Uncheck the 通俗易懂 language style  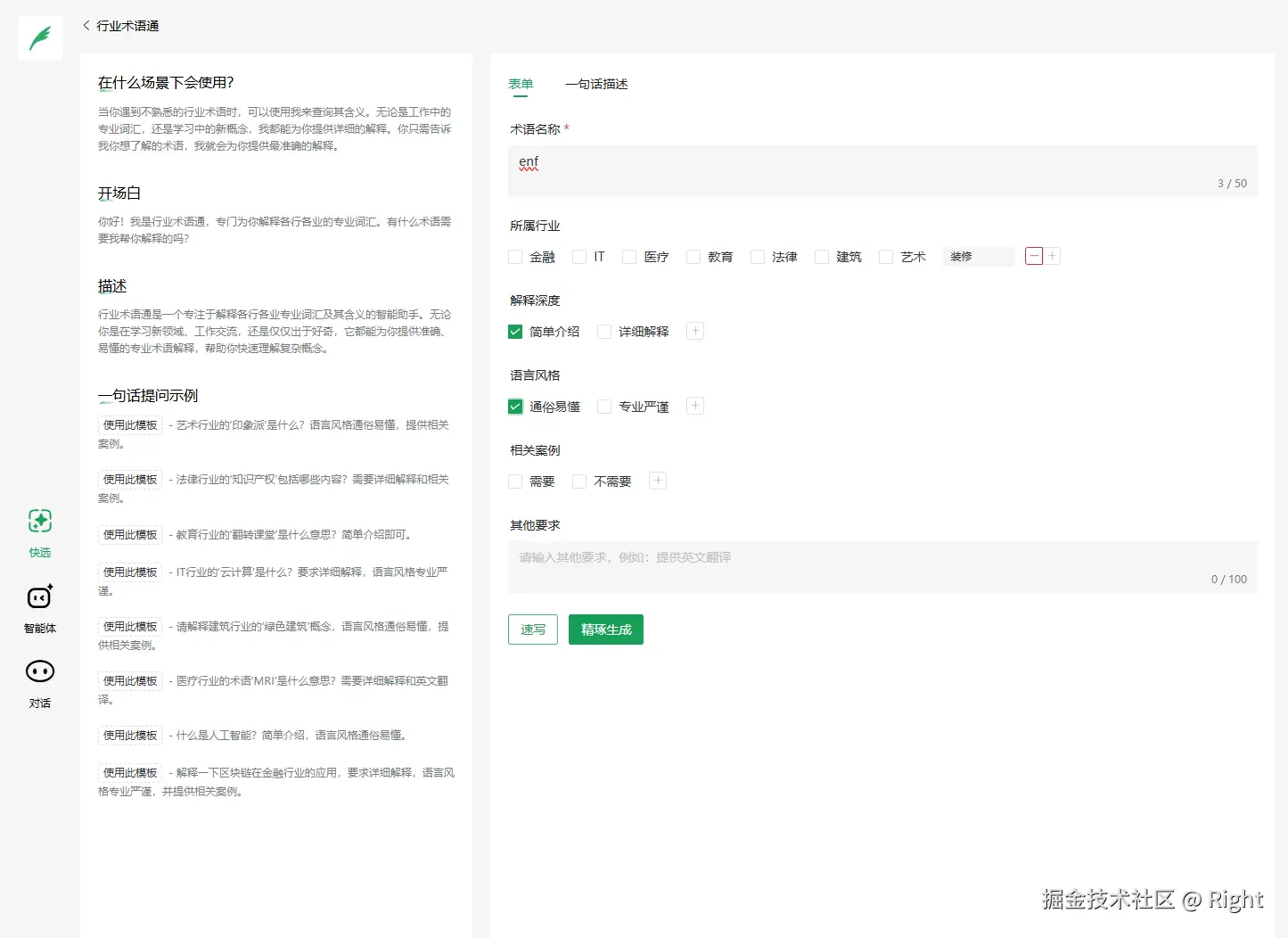point(515,406)
